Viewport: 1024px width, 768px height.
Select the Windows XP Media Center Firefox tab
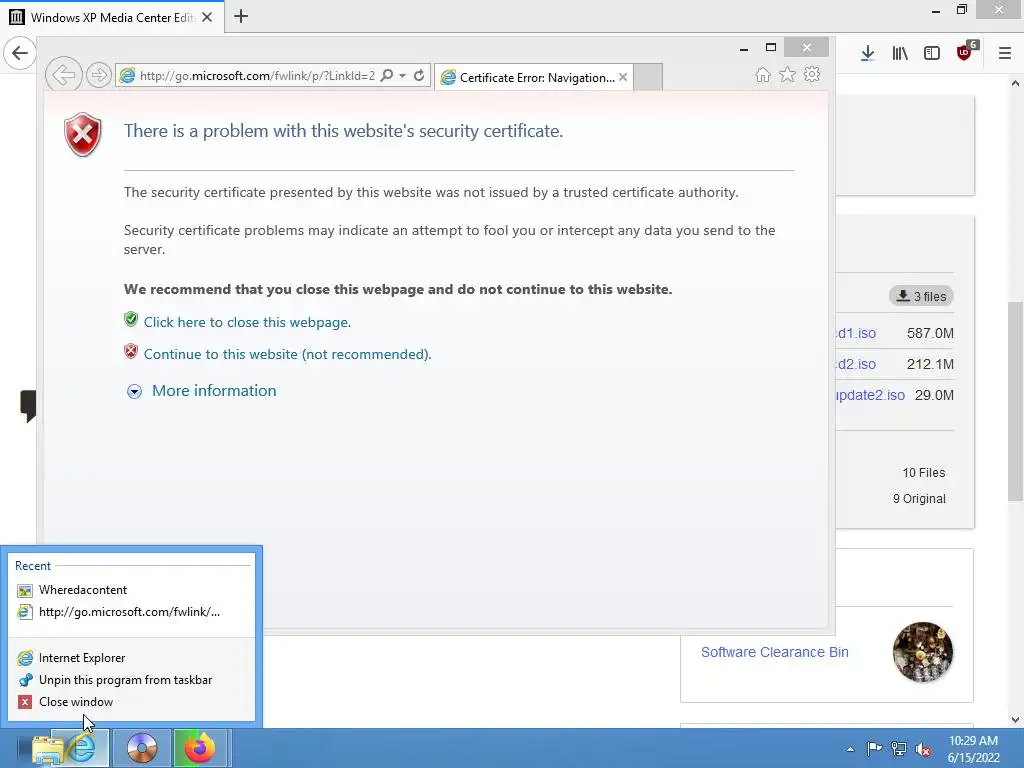pyautogui.click(x=112, y=17)
